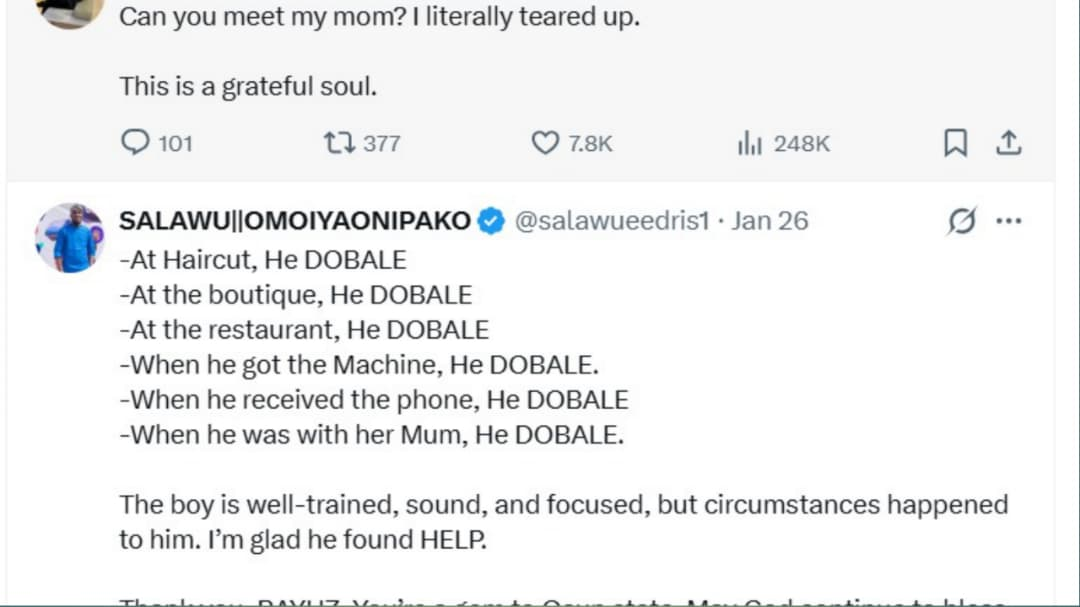
Task: Click the 101 replies count
Action: [175, 144]
